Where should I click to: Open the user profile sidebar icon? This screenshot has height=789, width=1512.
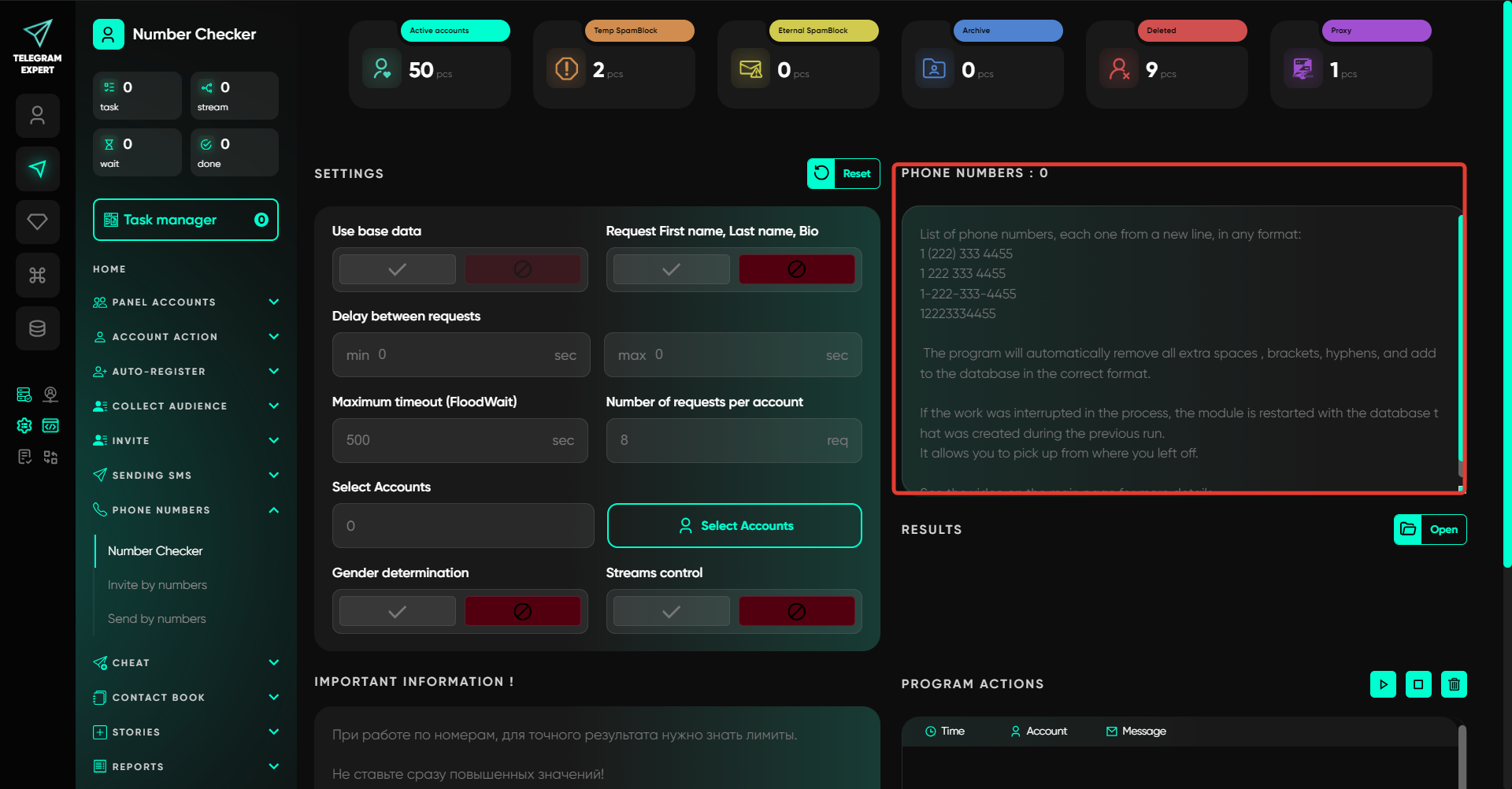[x=37, y=116]
